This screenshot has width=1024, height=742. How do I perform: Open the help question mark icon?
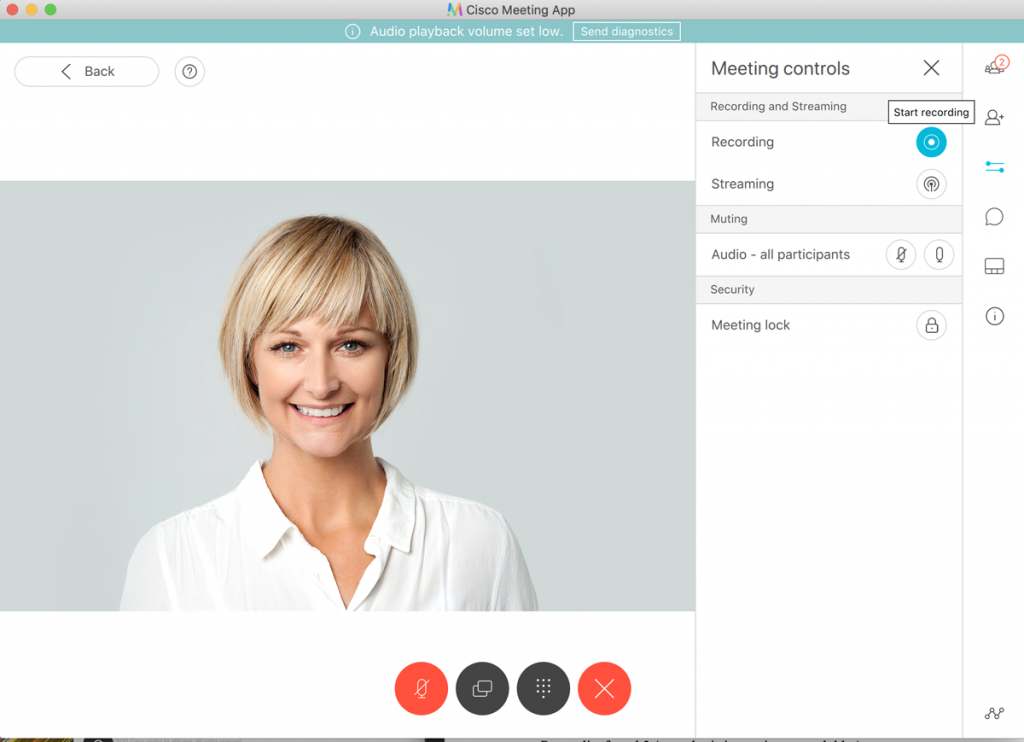tap(189, 71)
